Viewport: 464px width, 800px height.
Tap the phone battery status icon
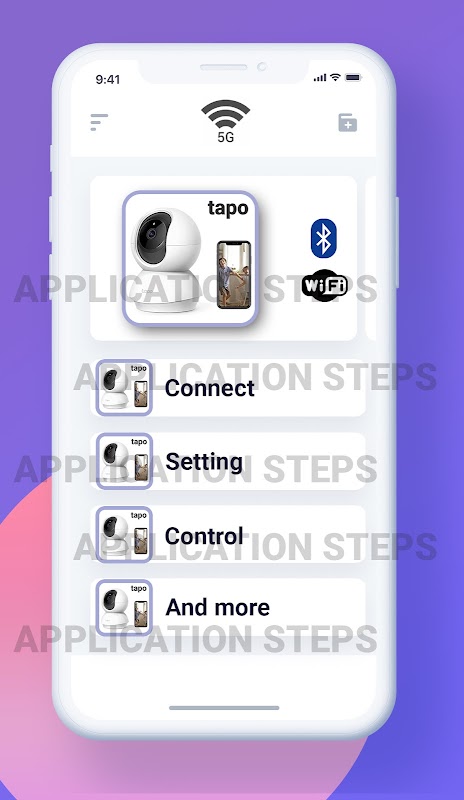click(x=353, y=78)
